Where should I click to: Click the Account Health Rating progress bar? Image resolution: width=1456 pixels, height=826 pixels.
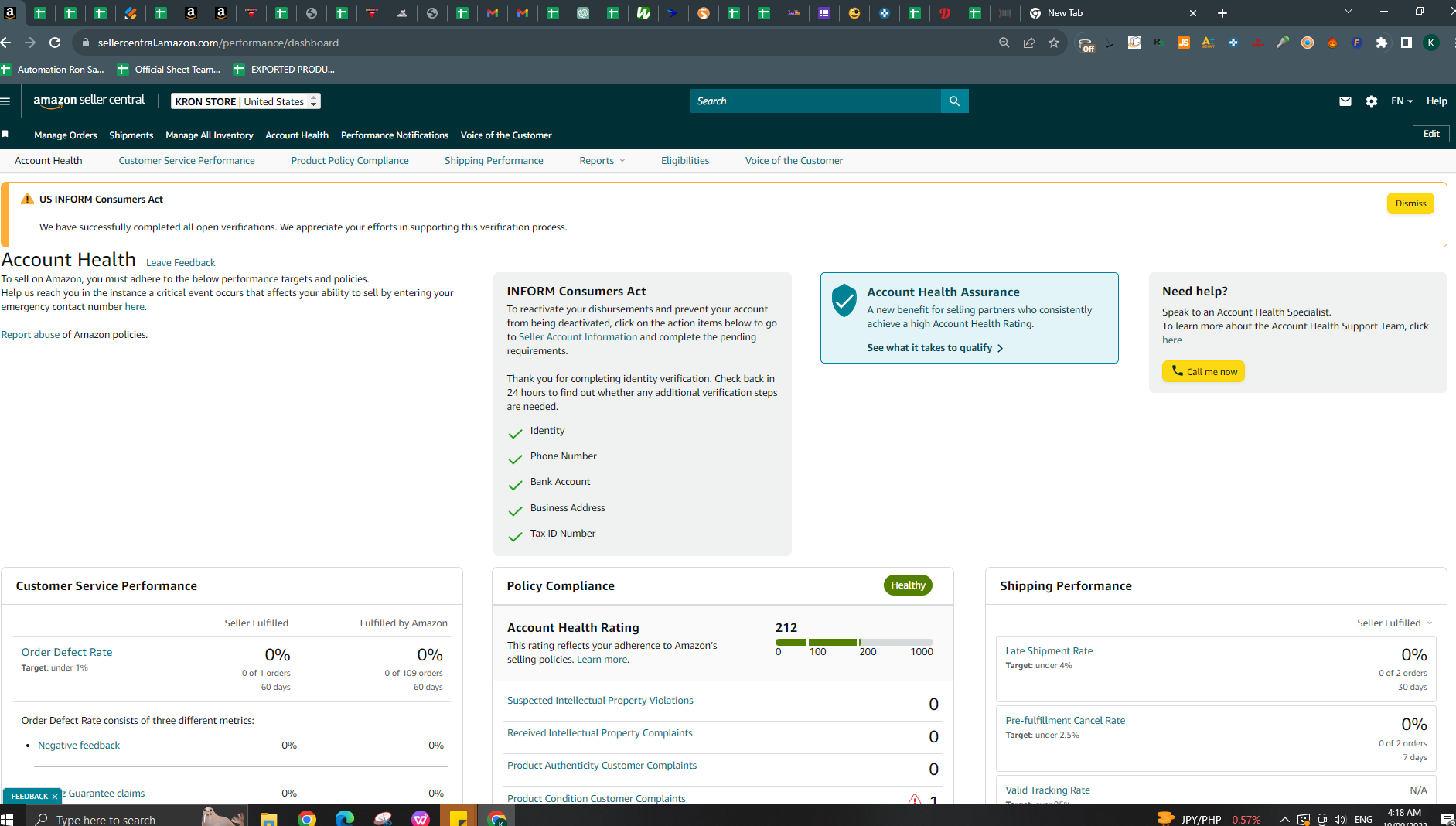click(854, 642)
